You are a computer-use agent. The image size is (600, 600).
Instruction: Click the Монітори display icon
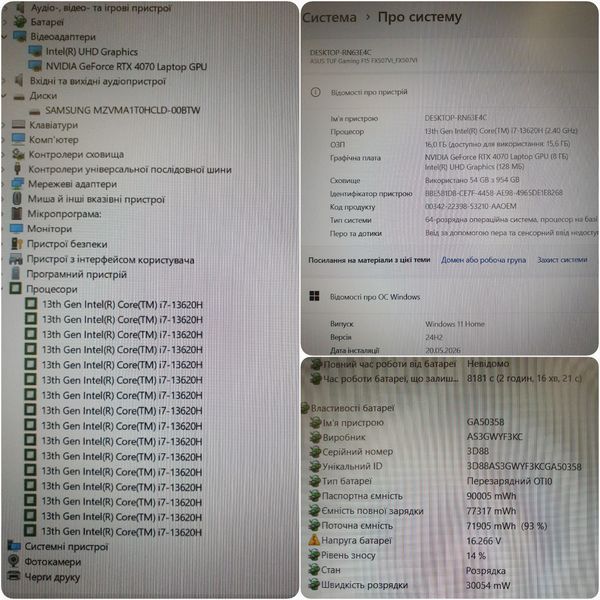point(17,229)
